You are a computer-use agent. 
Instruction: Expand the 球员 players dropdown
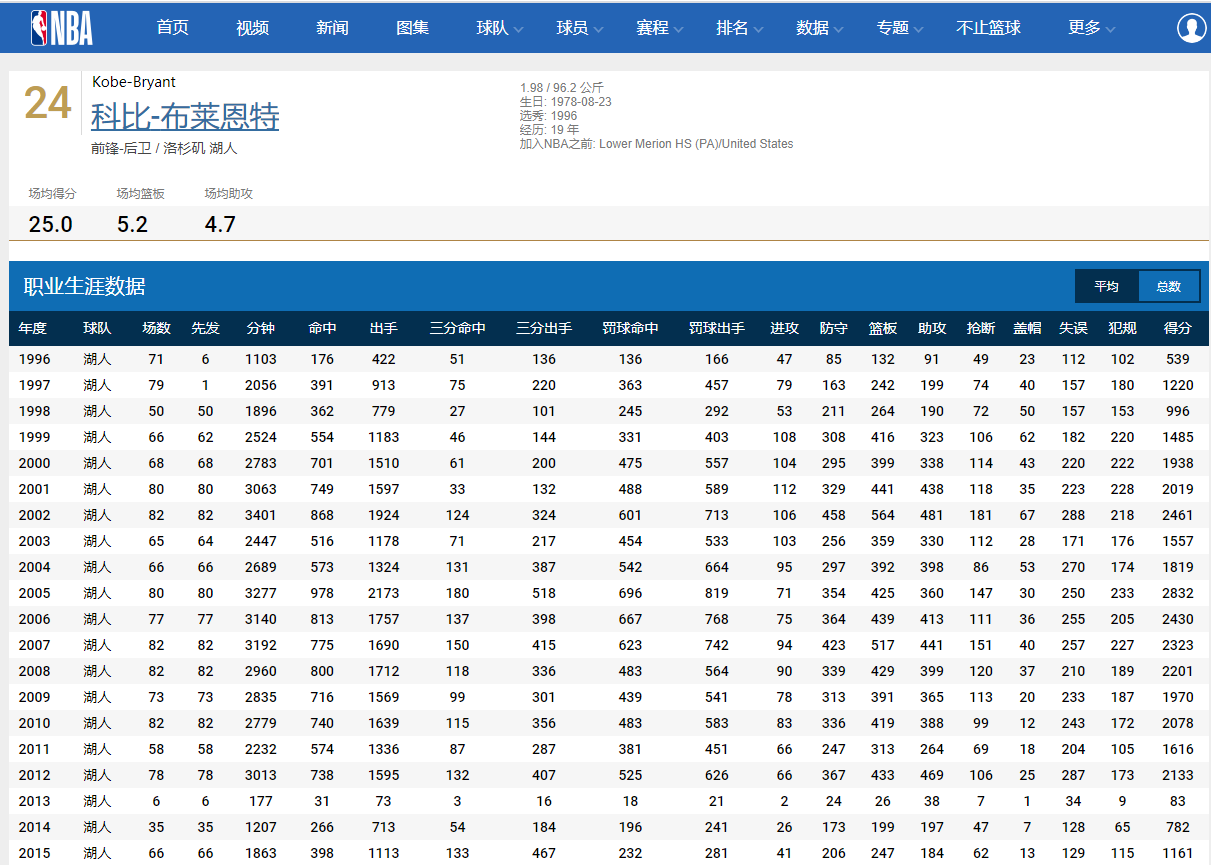coord(580,28)
